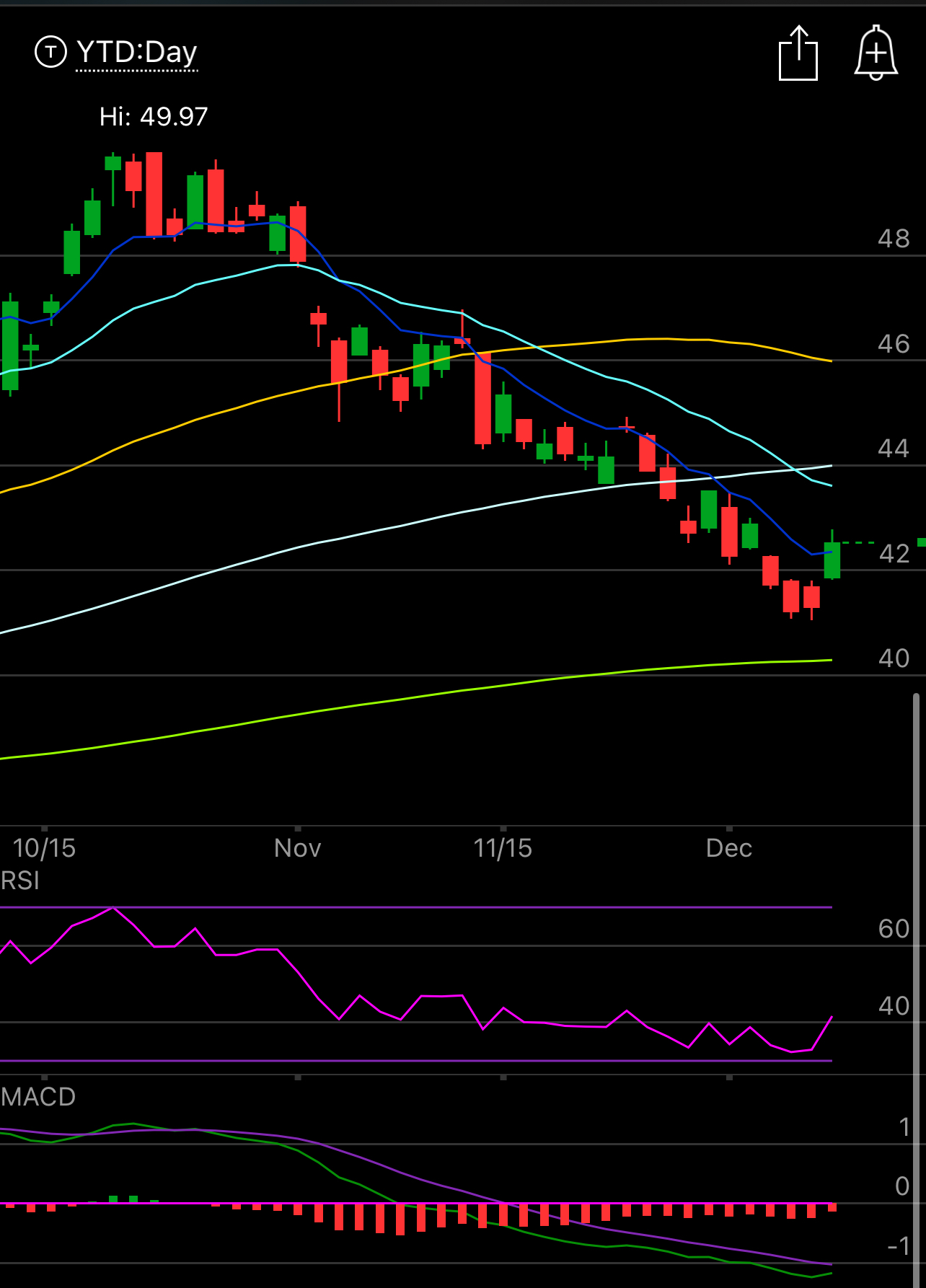Select the 10/15 date axis label
The width and height of the screenshot is (926, 1288).
pyautogui.click(x=44, y=848)
